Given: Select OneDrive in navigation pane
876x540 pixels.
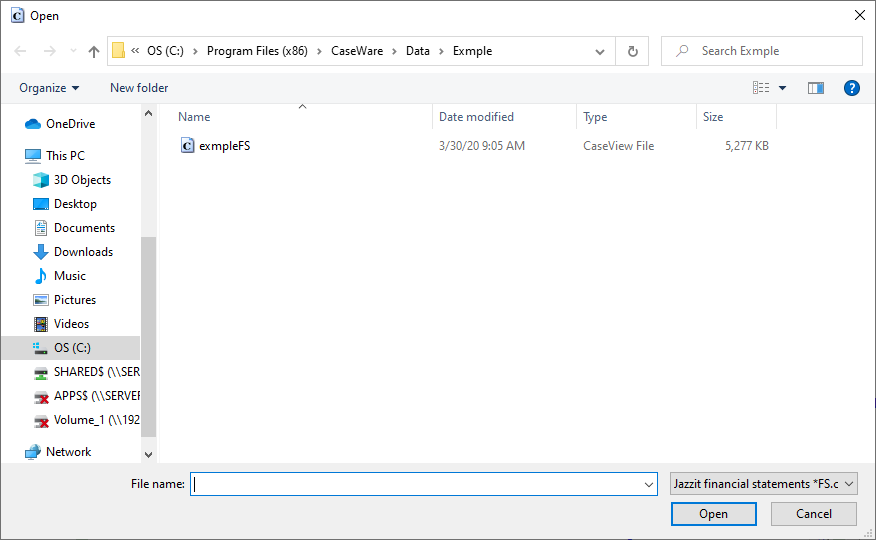Looking at the screenshot, I should (70, 124).
